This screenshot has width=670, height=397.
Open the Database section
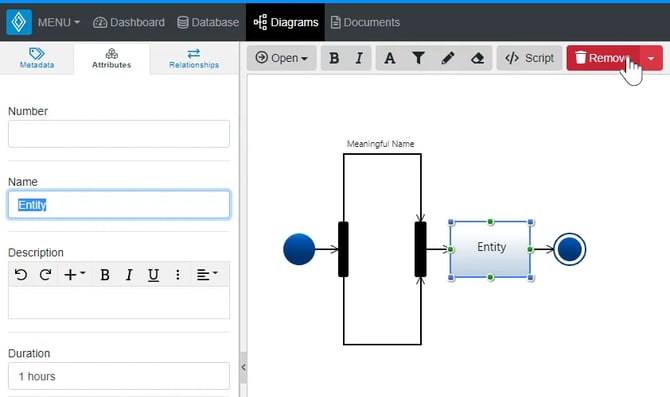tap(208, 22)
